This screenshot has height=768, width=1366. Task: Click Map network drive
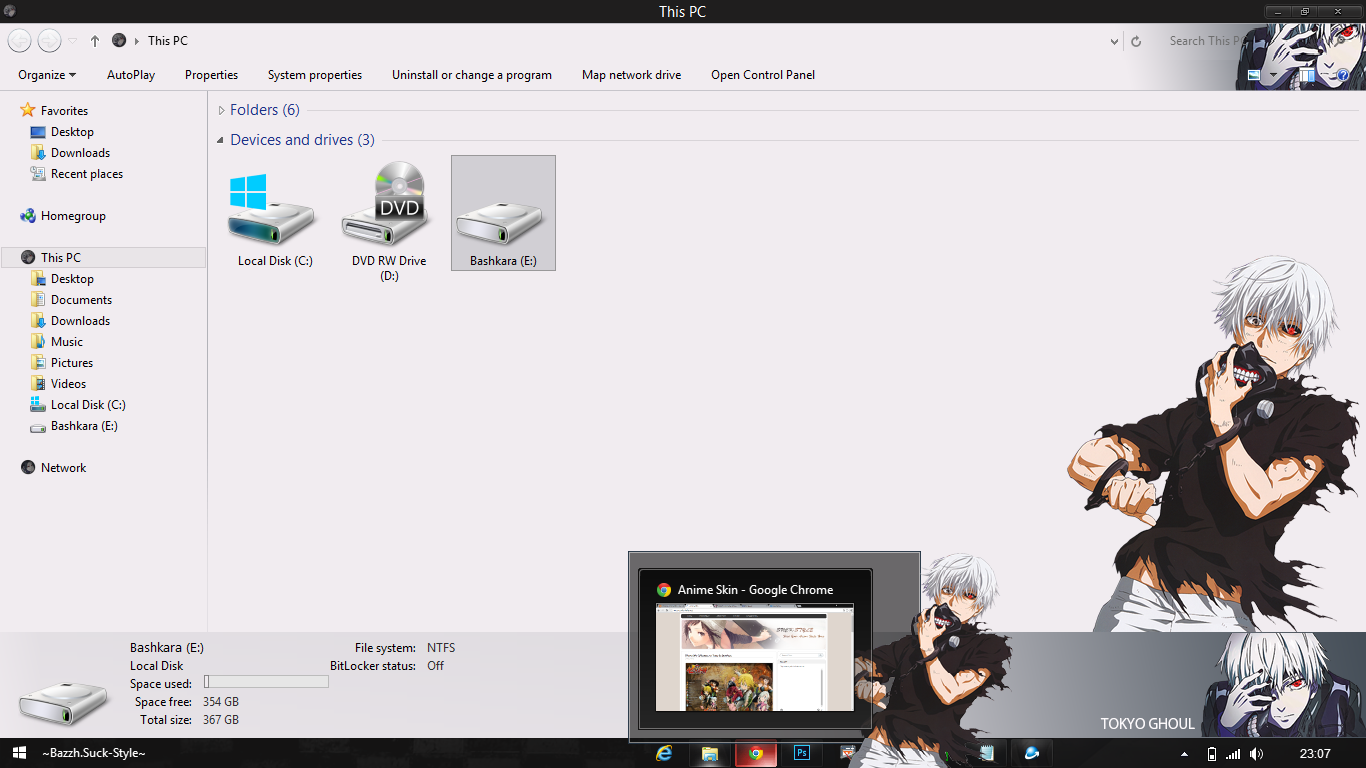[x=632, y=75]
